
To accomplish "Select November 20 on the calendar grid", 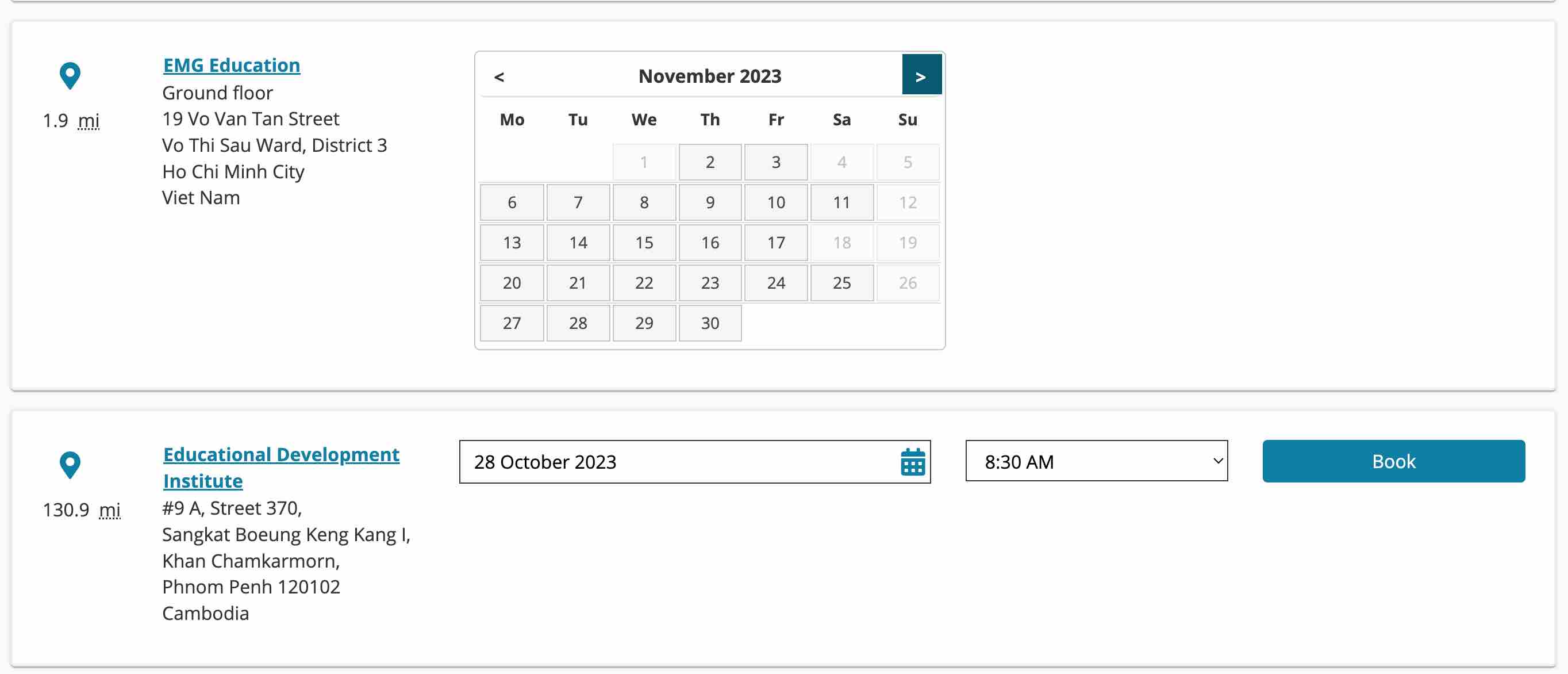I will tap(512, 282).
